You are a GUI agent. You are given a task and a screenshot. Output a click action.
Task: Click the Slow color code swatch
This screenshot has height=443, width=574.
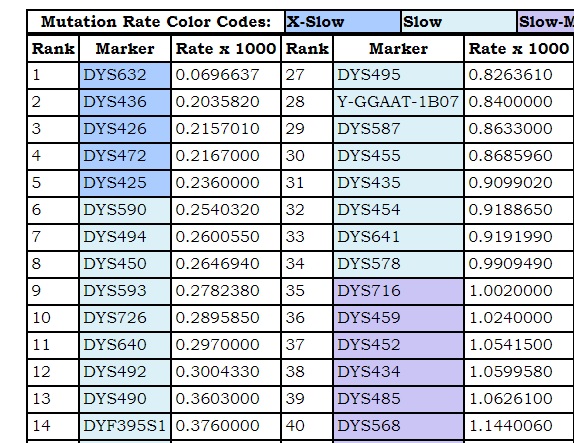(x=459, y=22)
